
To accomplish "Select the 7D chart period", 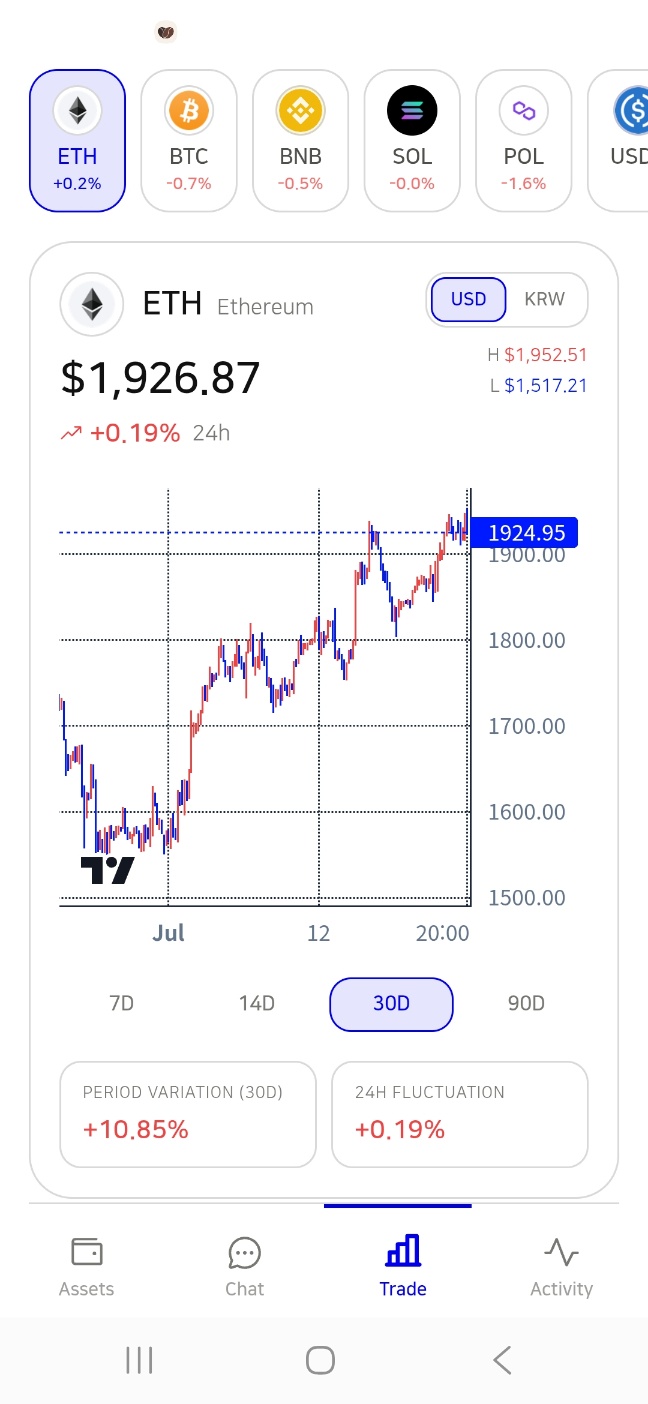I will (121, 1003).
